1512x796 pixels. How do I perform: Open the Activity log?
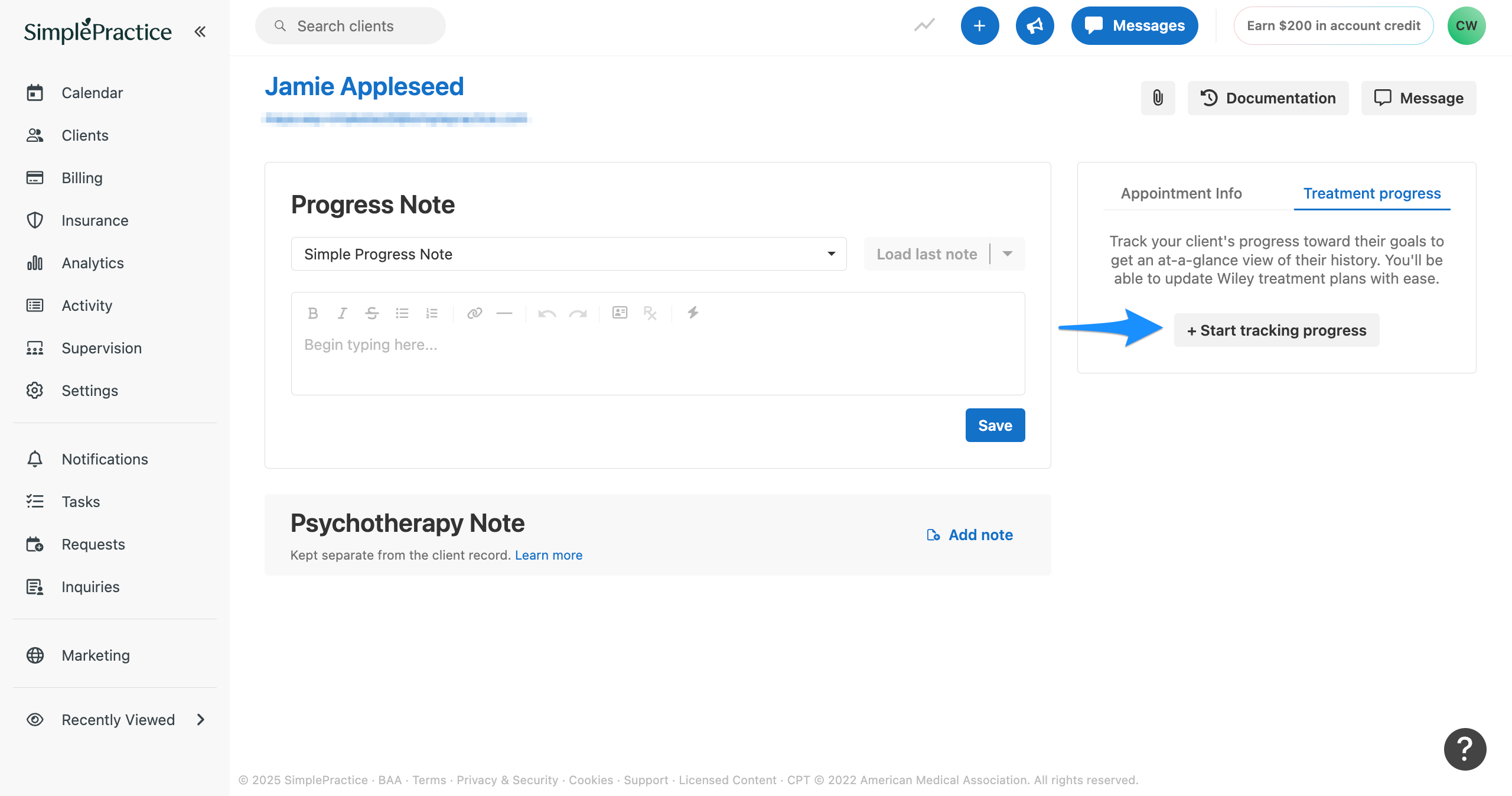[87, 306]
